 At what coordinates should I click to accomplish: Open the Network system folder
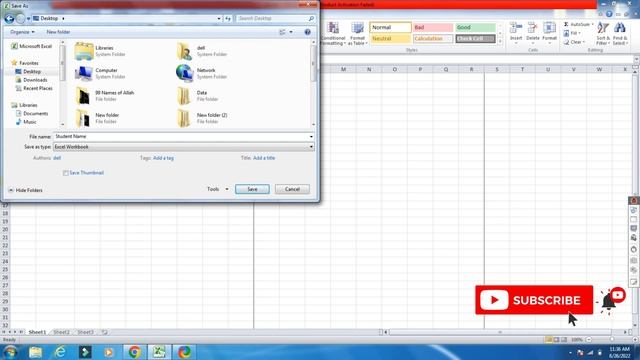[202, 73]
